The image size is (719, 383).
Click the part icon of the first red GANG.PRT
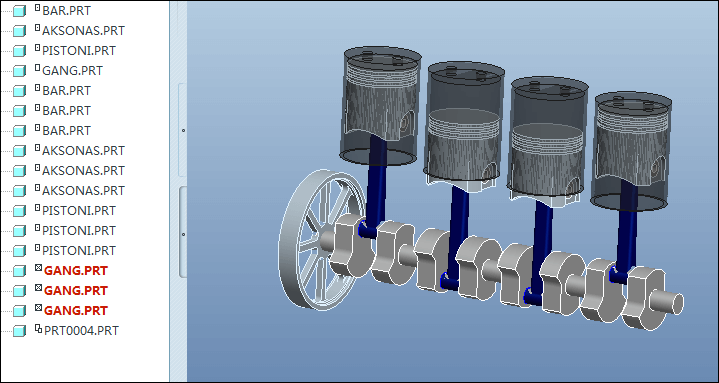pos(19,271)
